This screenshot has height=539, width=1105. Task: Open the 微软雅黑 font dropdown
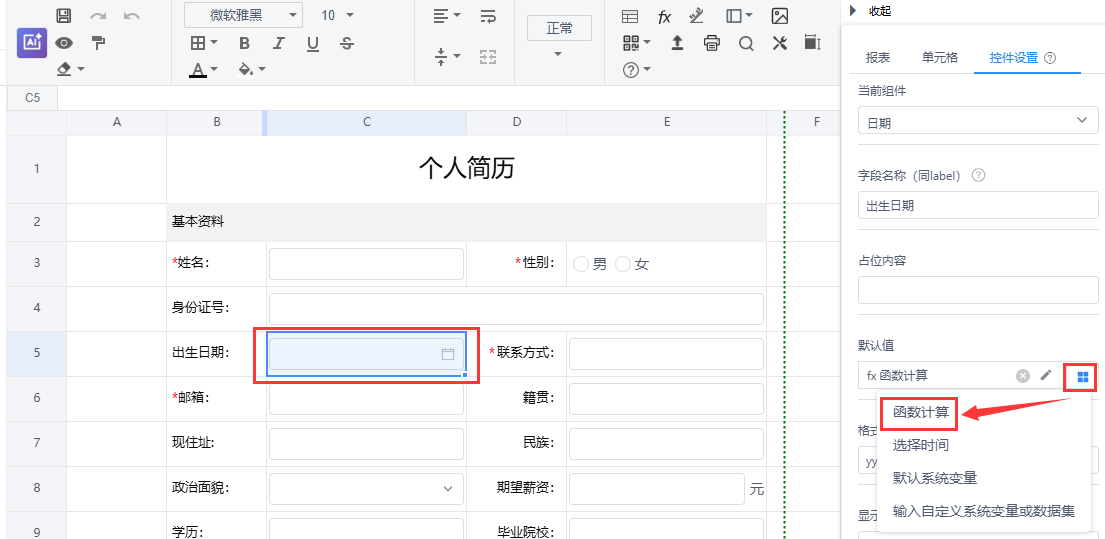[243, 15]
